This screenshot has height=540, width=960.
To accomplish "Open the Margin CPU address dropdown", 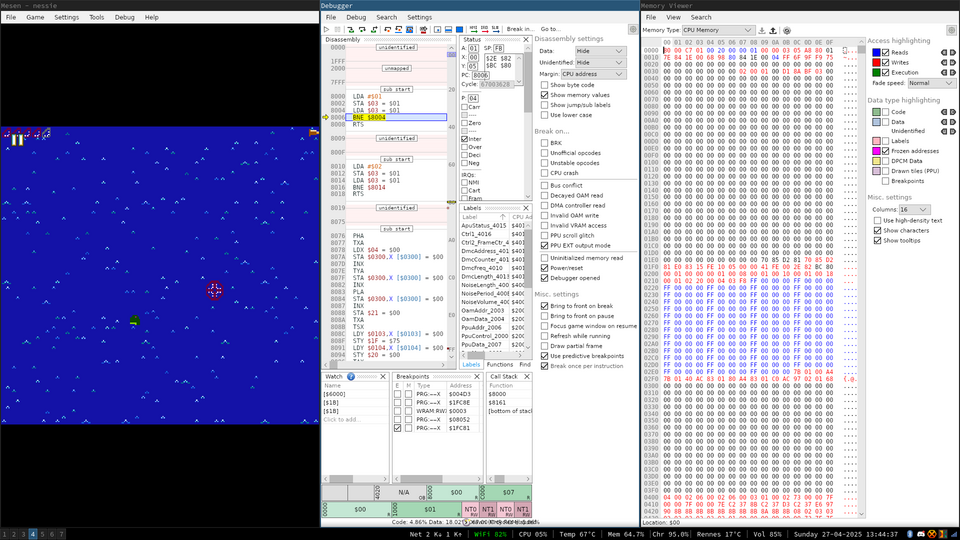I will click(x=593, y=74).
